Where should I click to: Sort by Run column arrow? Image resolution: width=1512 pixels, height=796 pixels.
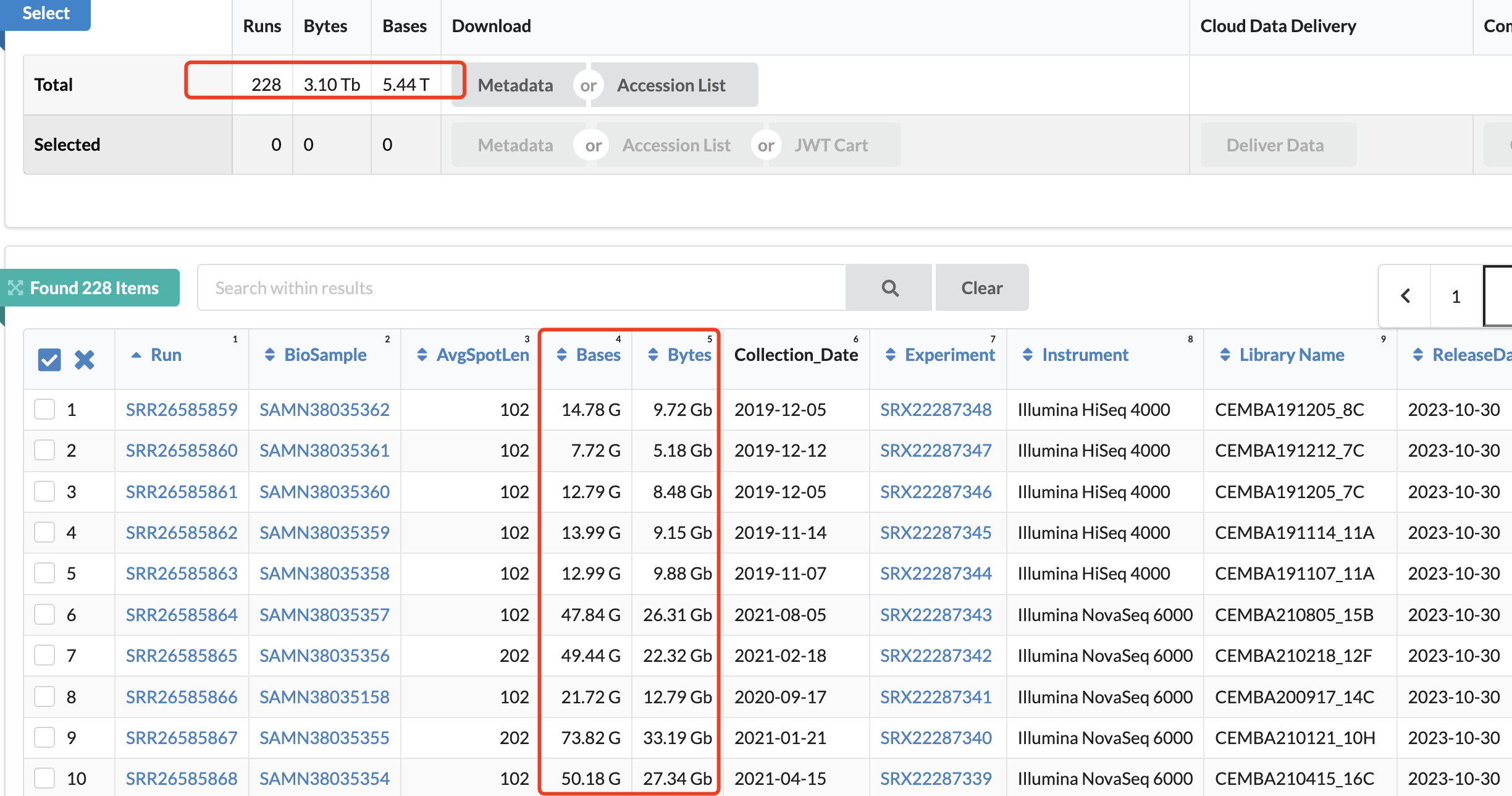pyautogui.click(x=136, y=355)
